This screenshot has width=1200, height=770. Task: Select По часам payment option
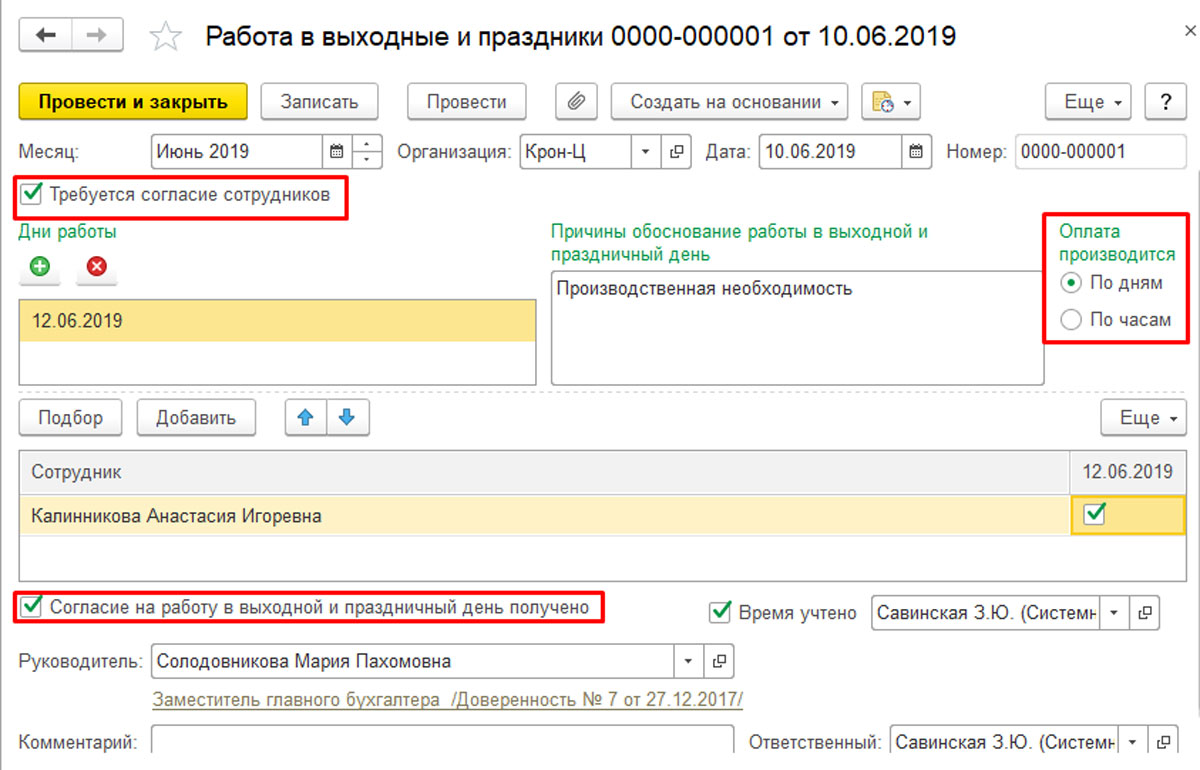[x=1071, y=320]
